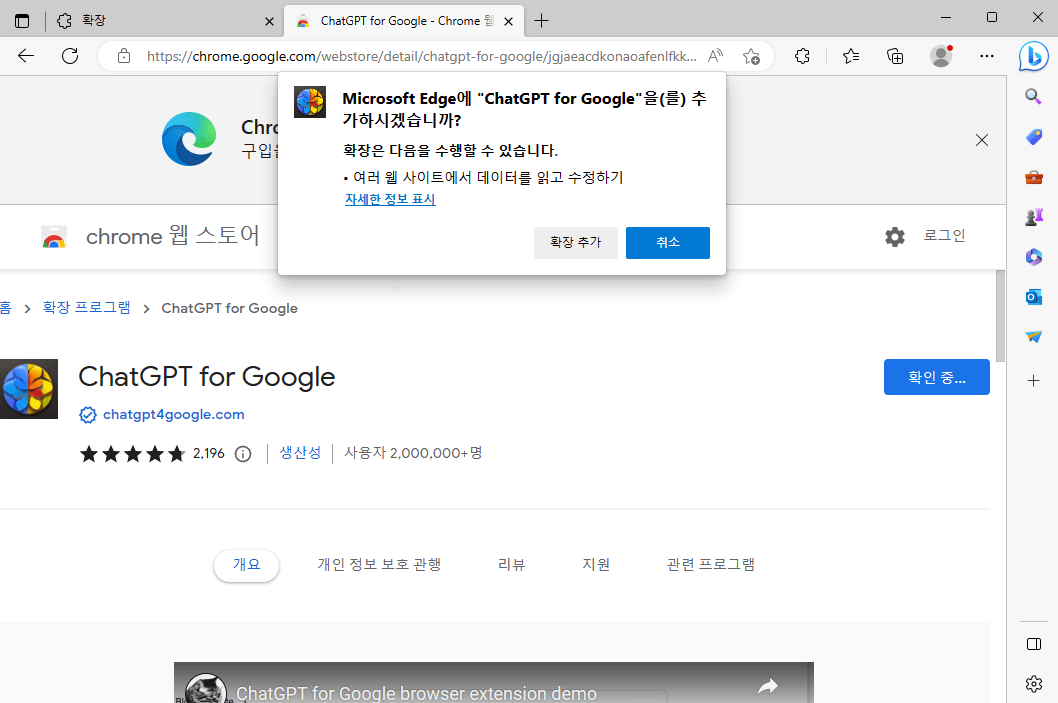Show rating info circle icon
The width and height of the screenshot is (1058, 703).
(x=243, y=454)
